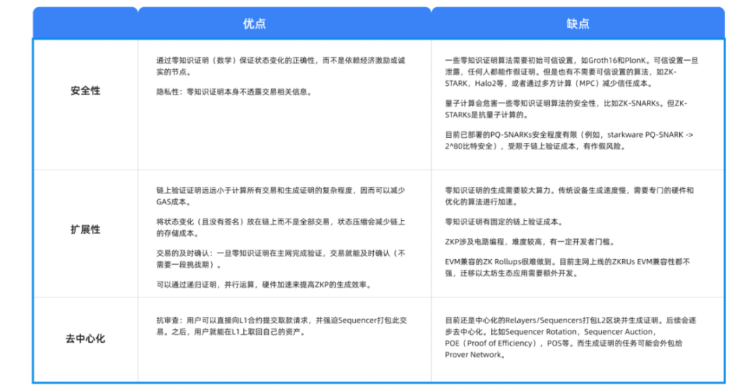Select the 扩展性 row label
Viewport: 742px width, 392px height.
85,230
